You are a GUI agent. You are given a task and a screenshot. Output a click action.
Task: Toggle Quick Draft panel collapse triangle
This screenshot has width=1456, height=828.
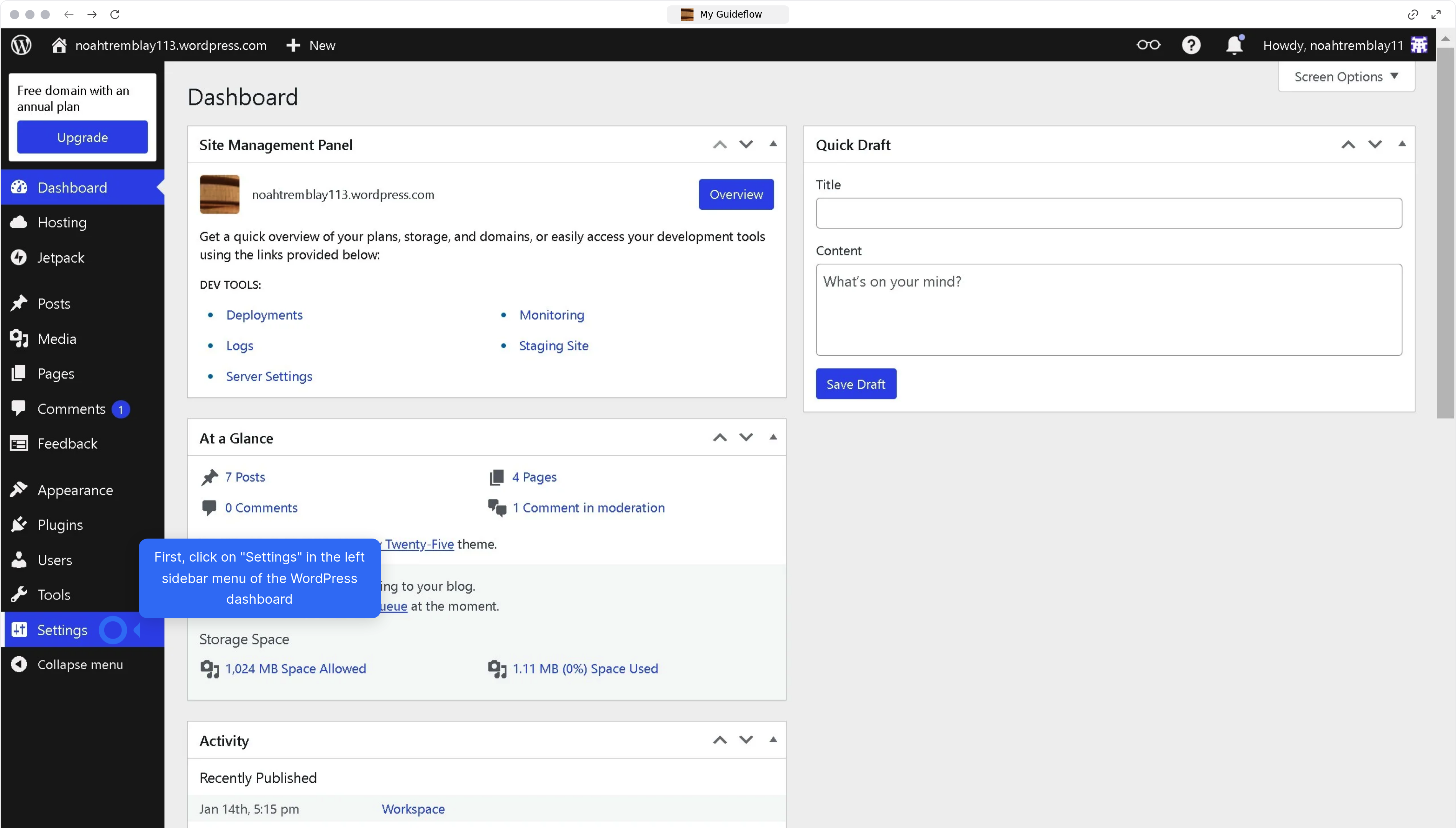point(1402,145)
